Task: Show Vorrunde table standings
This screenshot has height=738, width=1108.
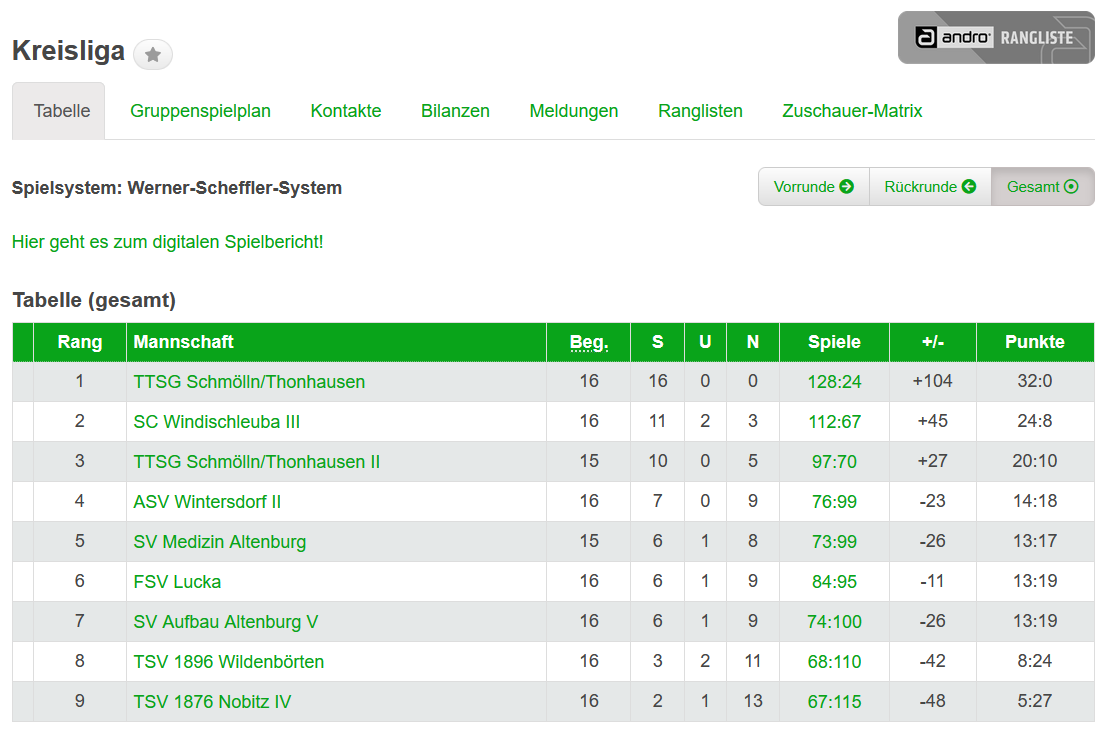Action: [813, 187]
